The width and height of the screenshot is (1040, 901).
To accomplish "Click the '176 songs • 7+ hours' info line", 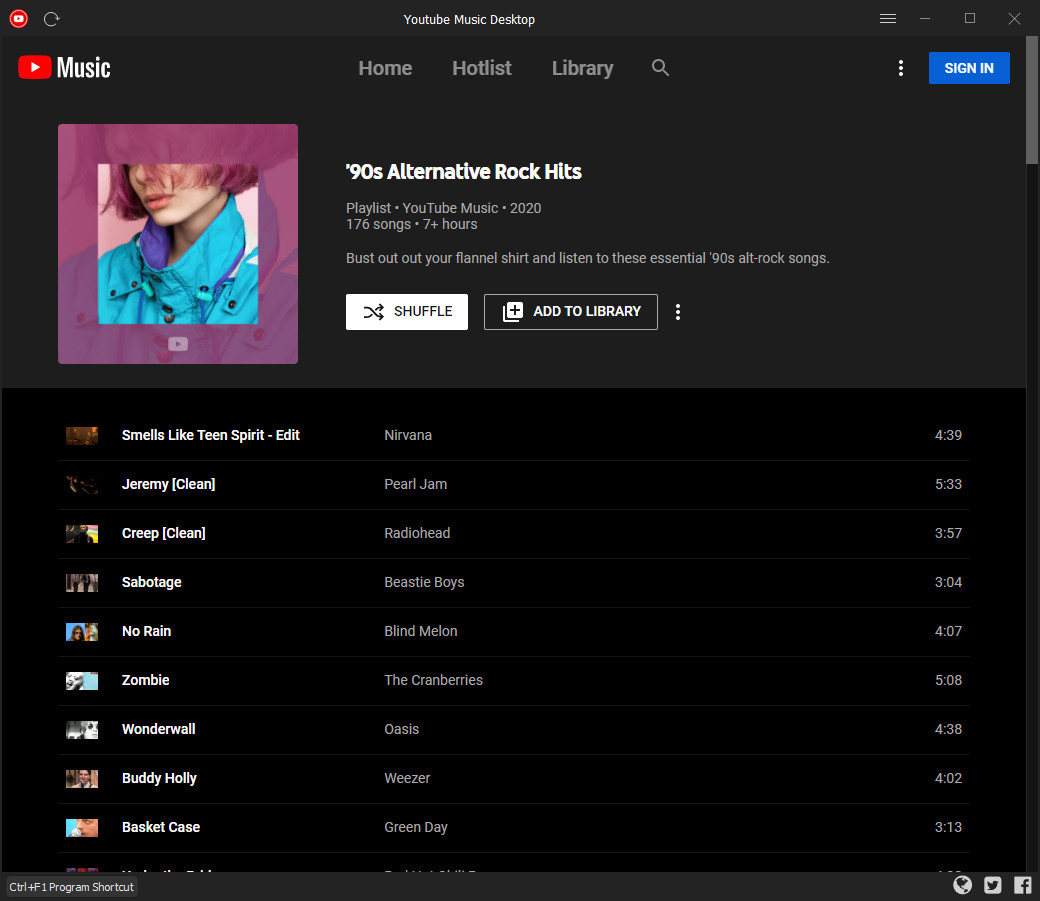I will coord(411,224).
